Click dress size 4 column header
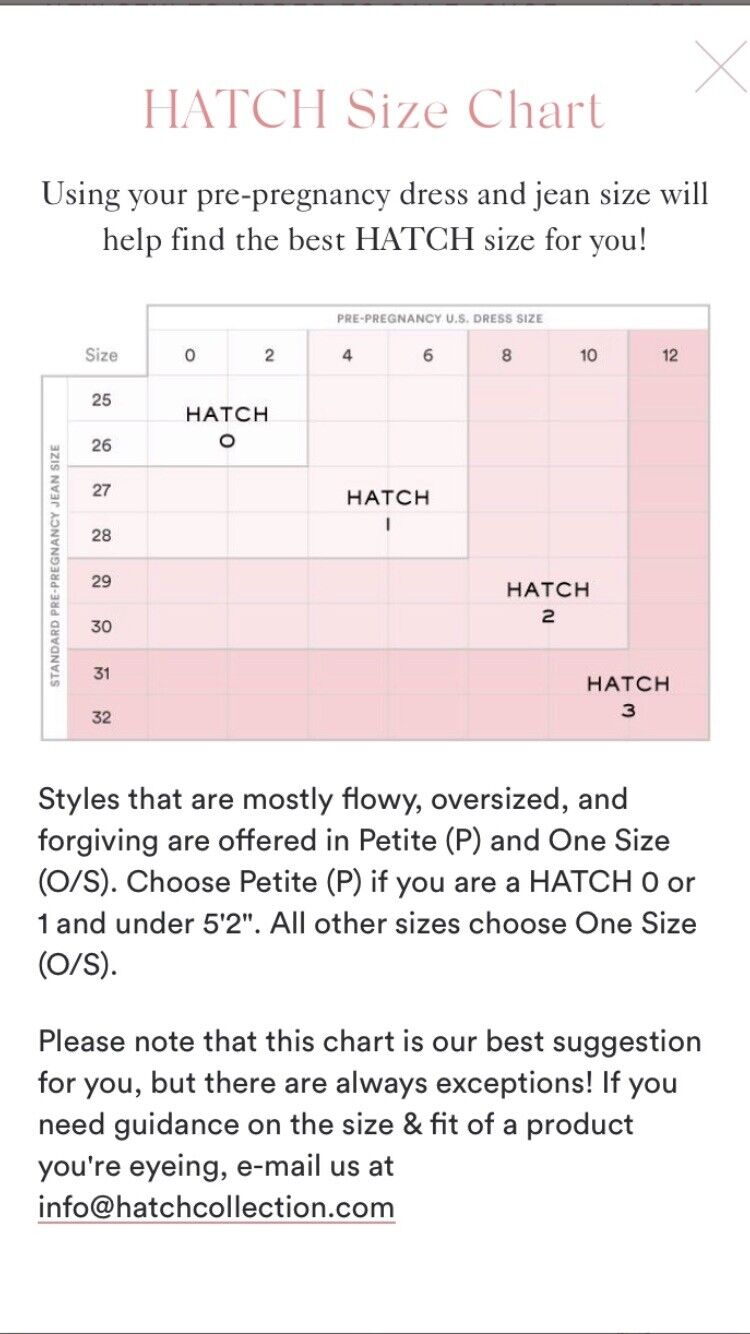The width and height of the screenshot is (750, 1334). point(347,355)
